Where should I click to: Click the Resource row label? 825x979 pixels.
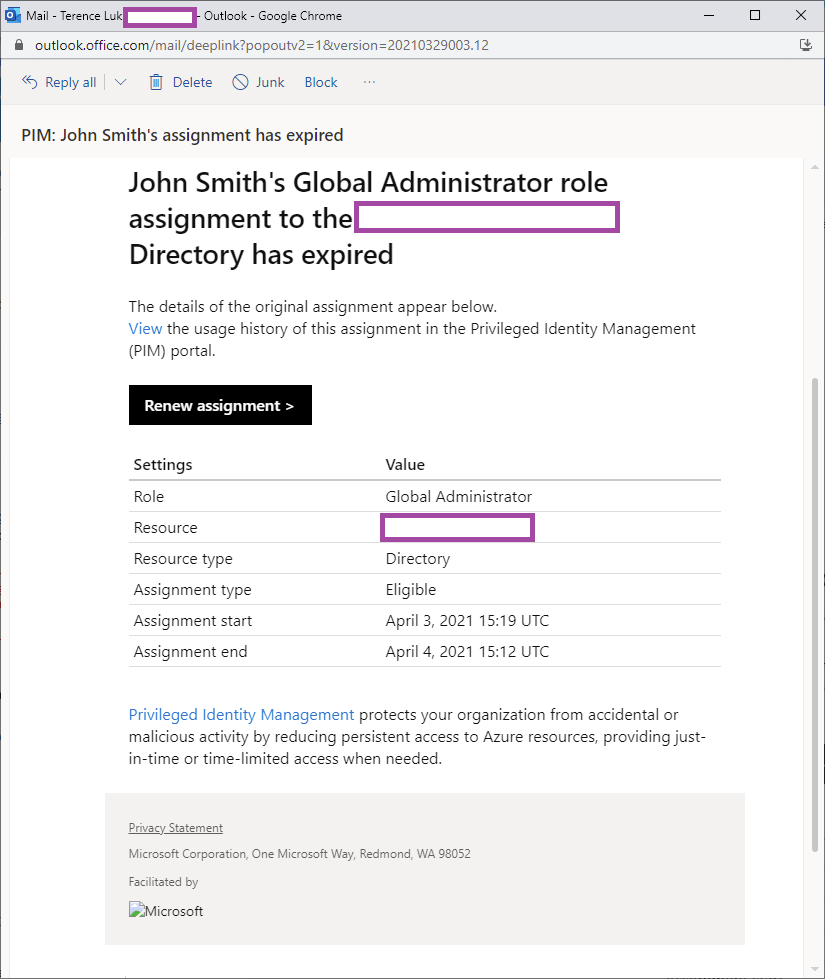pyautogui.click(x=165, y=528)
